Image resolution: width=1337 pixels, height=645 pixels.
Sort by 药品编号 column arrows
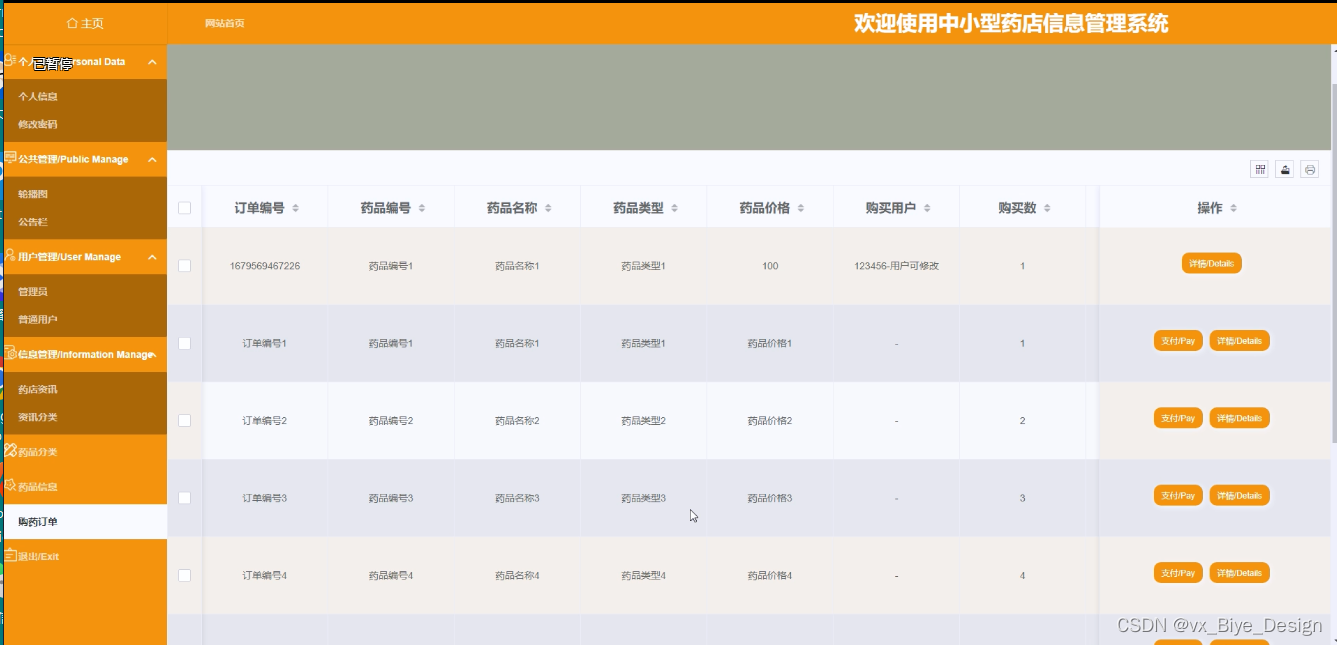(421, 208)
